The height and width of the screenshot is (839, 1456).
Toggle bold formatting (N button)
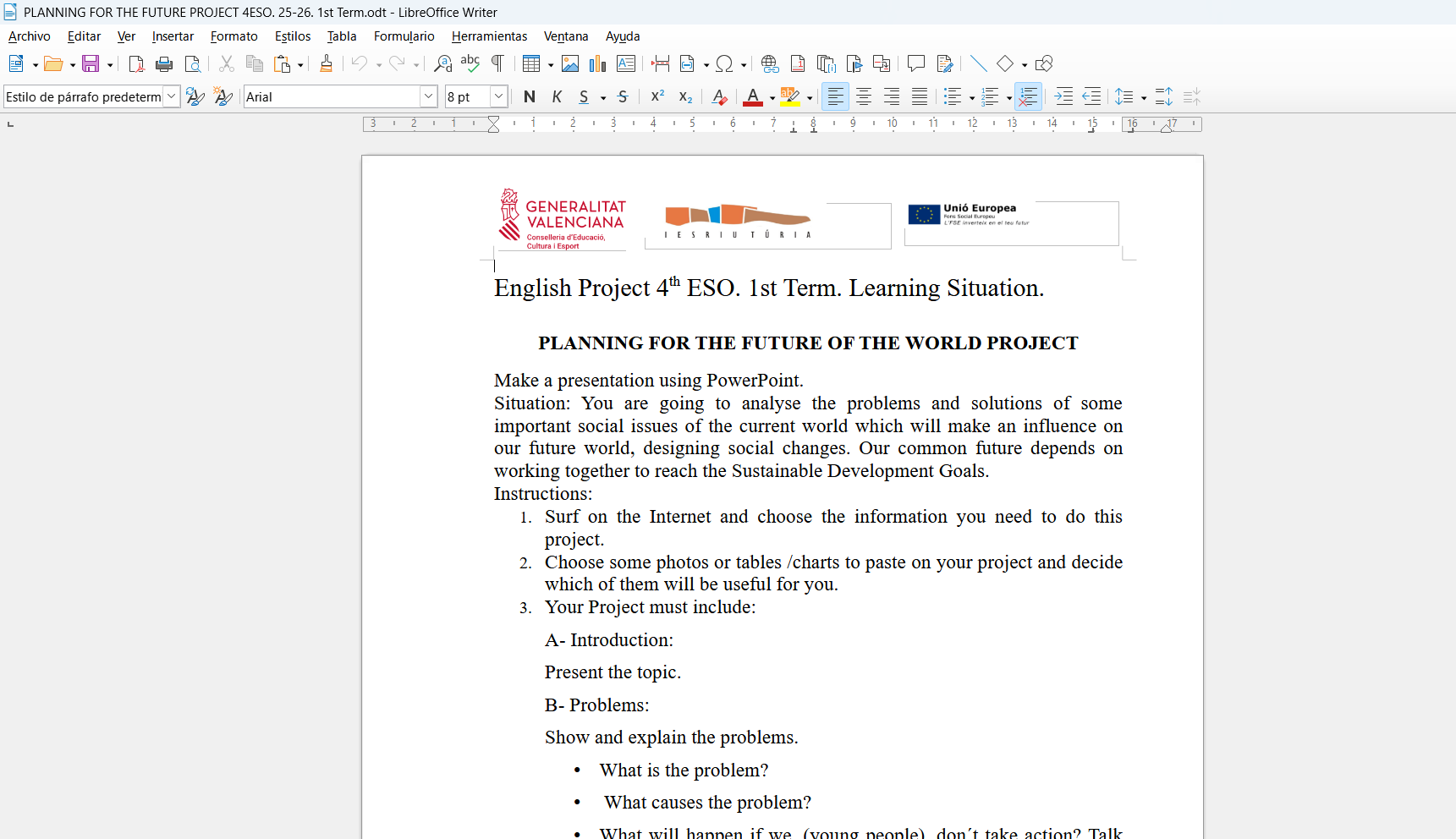pos(530,97)
